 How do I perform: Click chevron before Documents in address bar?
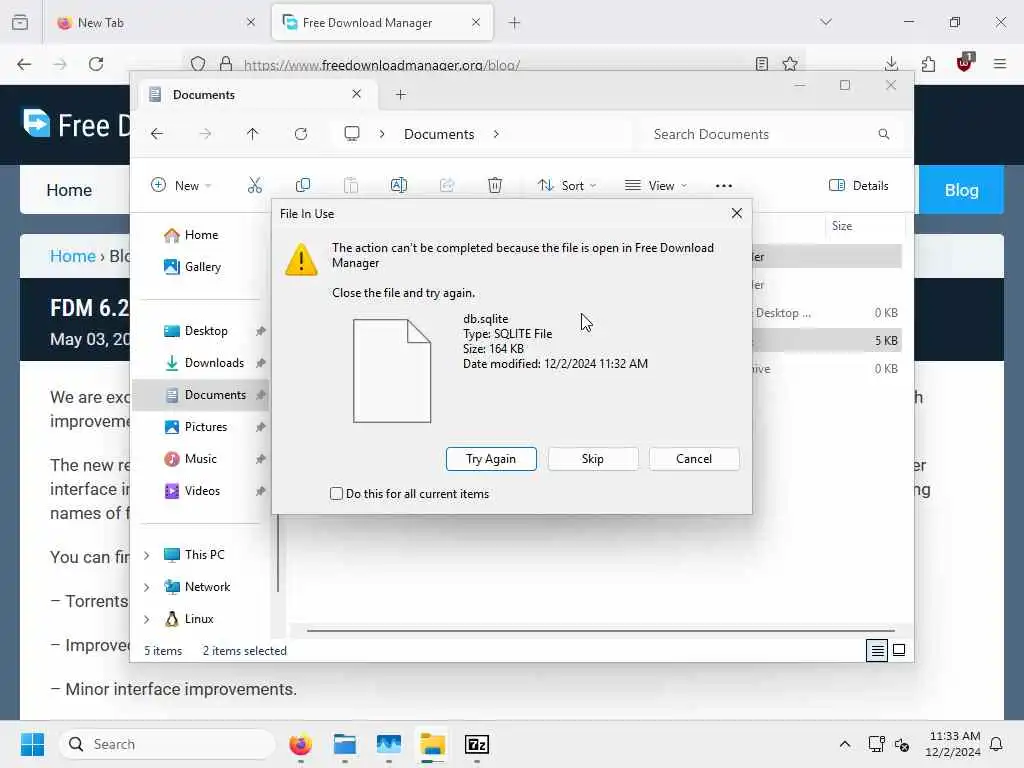coord(382,134)
